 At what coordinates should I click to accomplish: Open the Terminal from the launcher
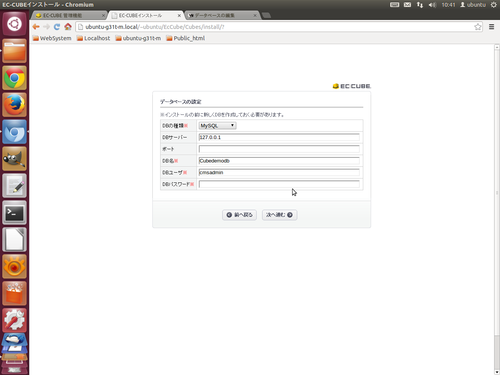coord(14,213)
